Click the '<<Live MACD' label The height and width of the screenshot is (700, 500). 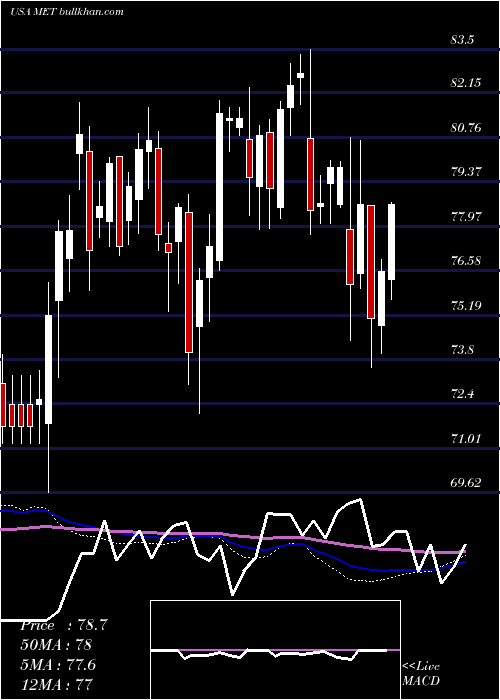click(421, 673)
